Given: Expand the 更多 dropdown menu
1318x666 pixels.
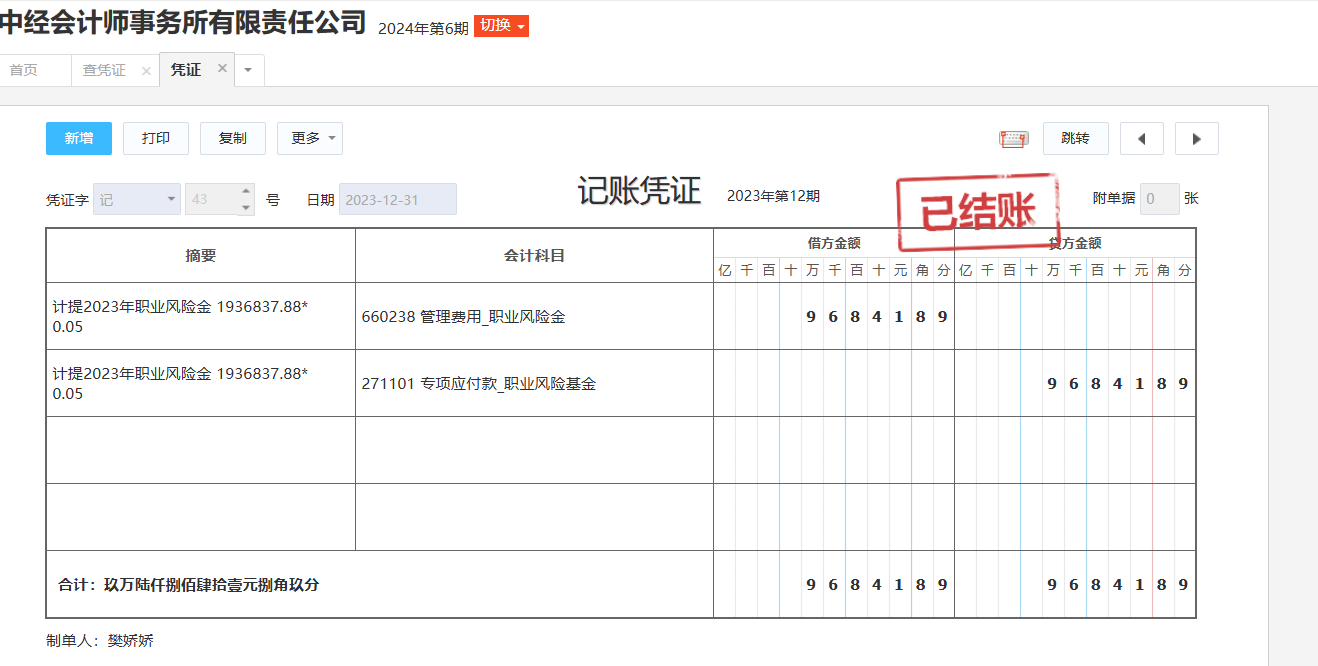Looking at the screenshot, I should point(309,139).
